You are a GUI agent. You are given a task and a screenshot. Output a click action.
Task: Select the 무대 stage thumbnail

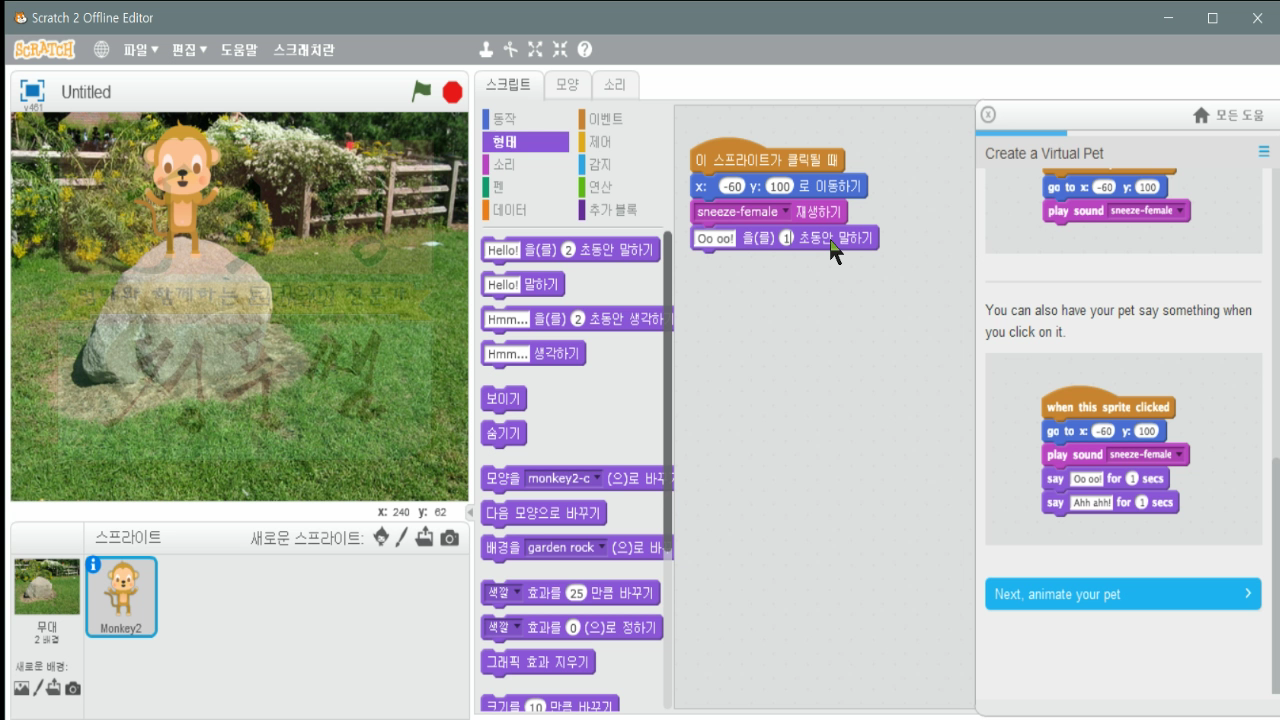pos(46,585)
